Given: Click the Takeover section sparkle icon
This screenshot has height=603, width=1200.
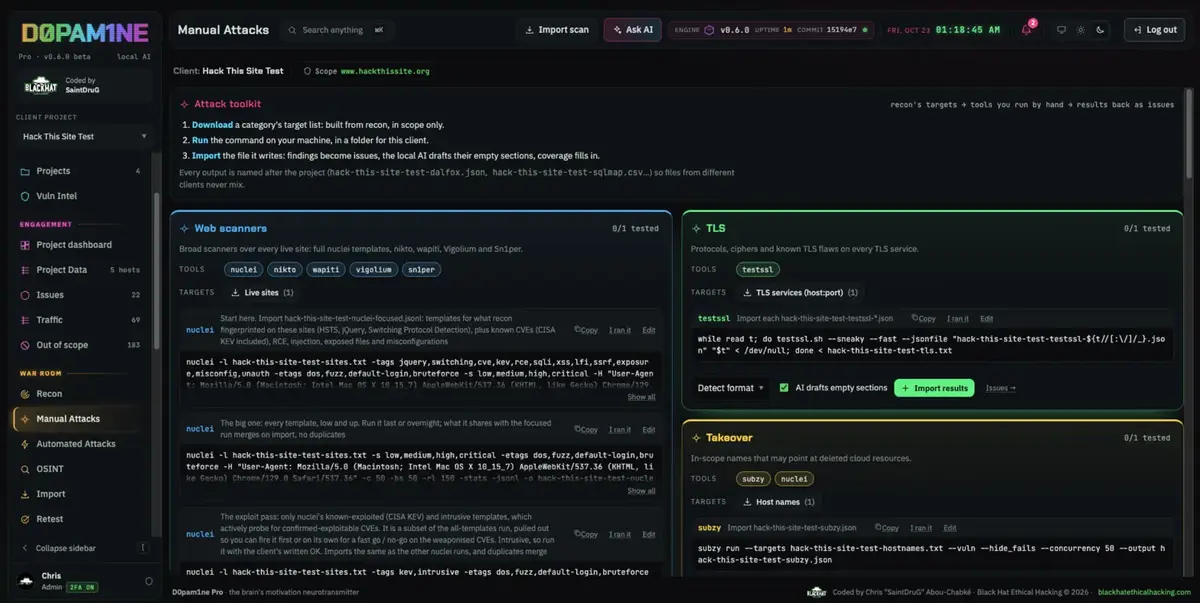Looking at the screenshot, I should pos(695,438).
